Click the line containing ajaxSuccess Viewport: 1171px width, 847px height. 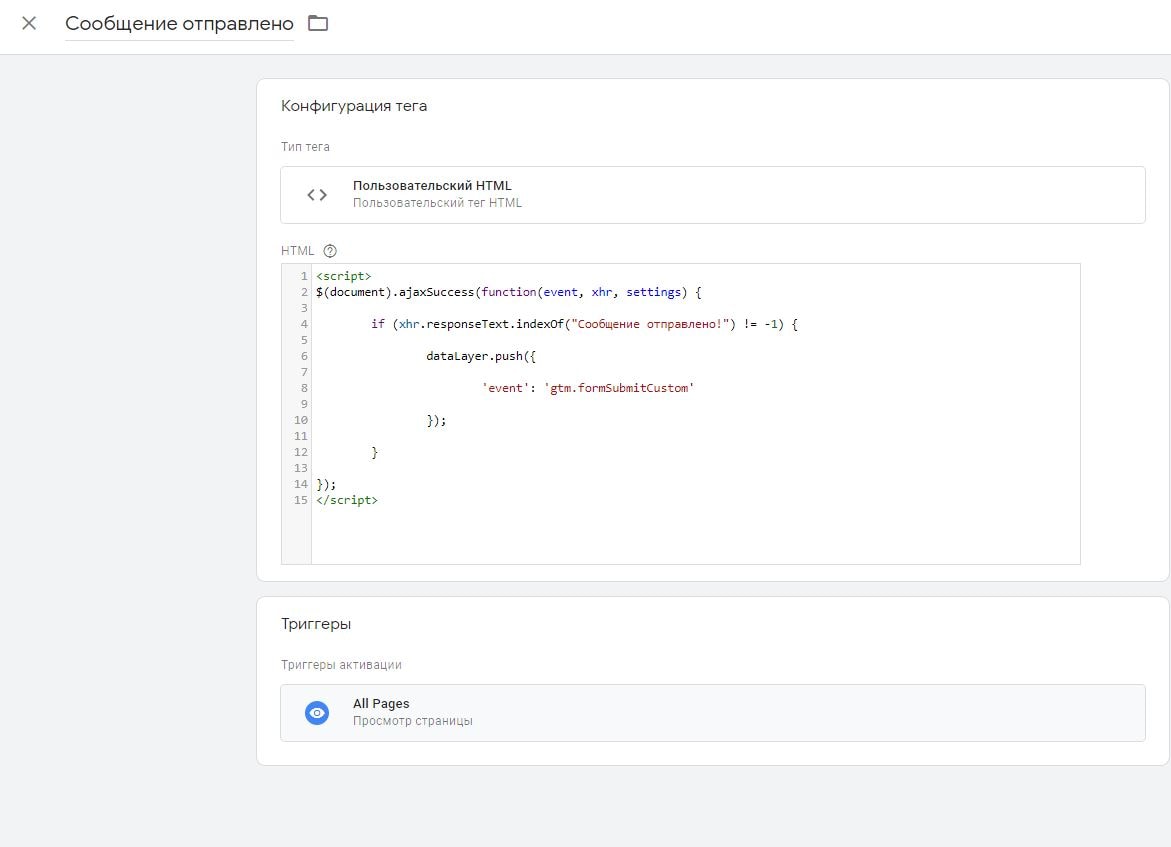click(509, 292)
